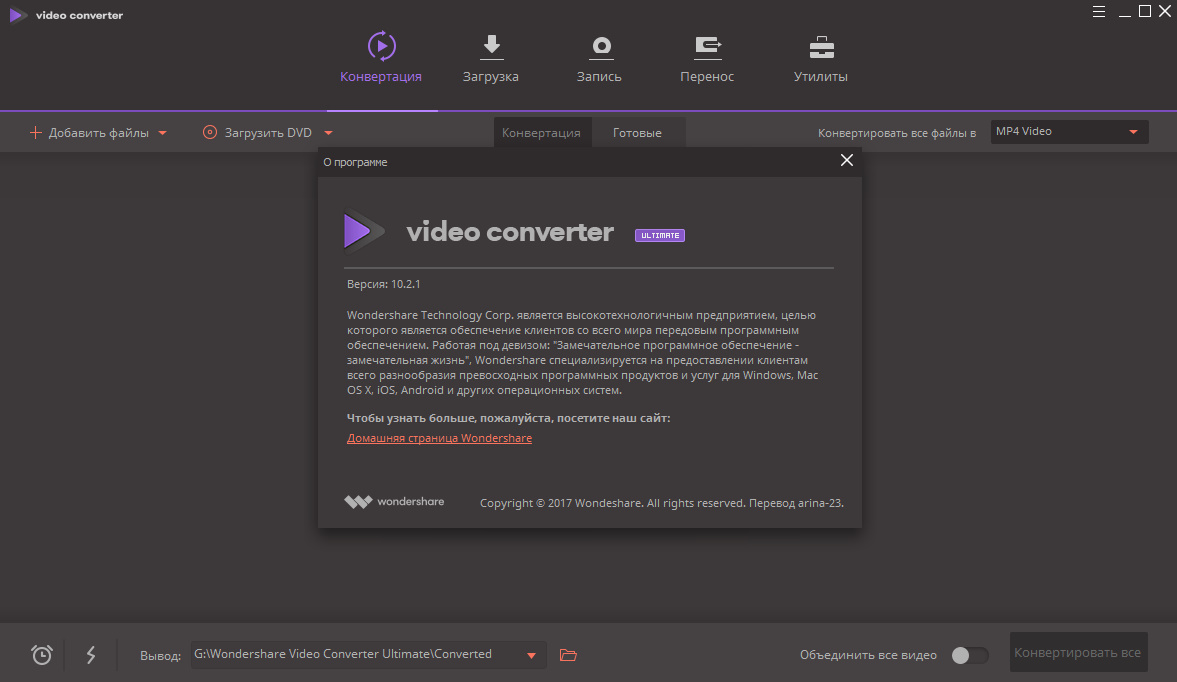
Task: Click the lightning bolt high-speed conversion icon
Action: (91, 655)
